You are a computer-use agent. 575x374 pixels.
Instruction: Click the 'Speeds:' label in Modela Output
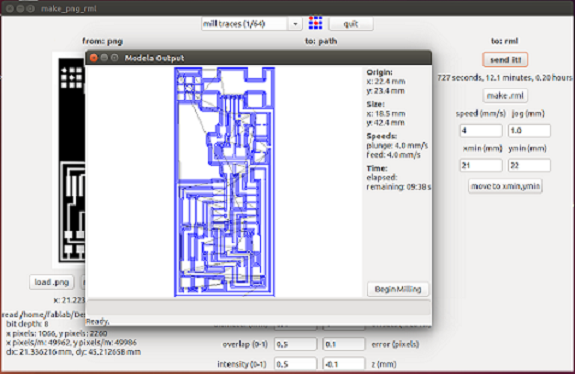pyautogui.click(x=382, y=136)
